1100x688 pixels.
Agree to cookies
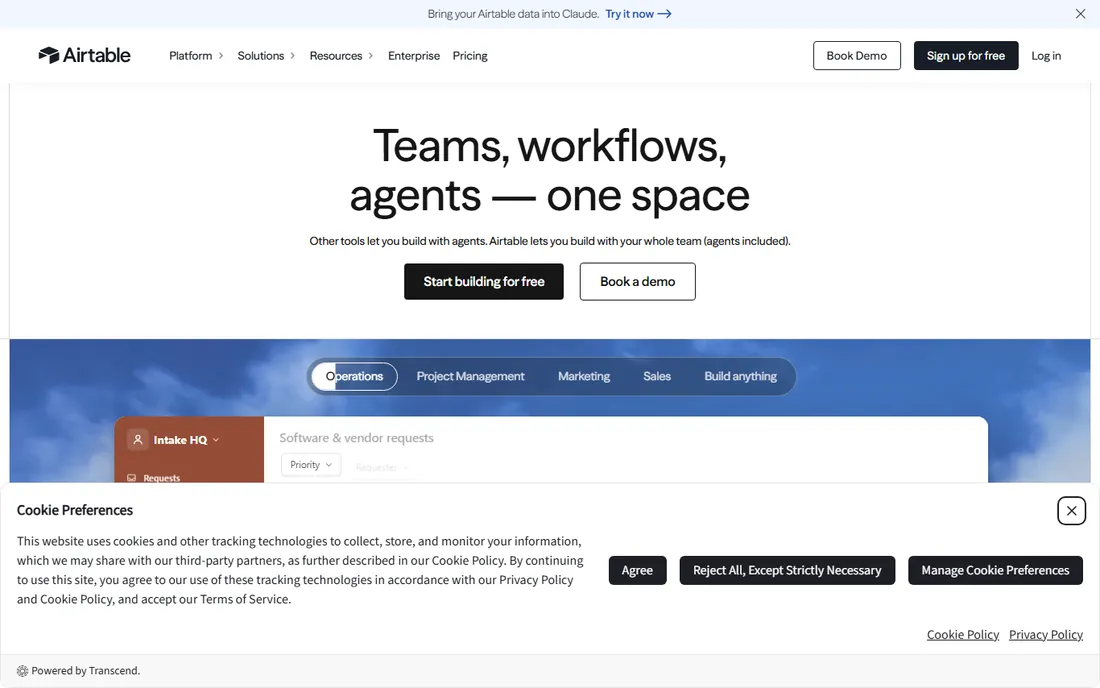click(x=637, y=570)
